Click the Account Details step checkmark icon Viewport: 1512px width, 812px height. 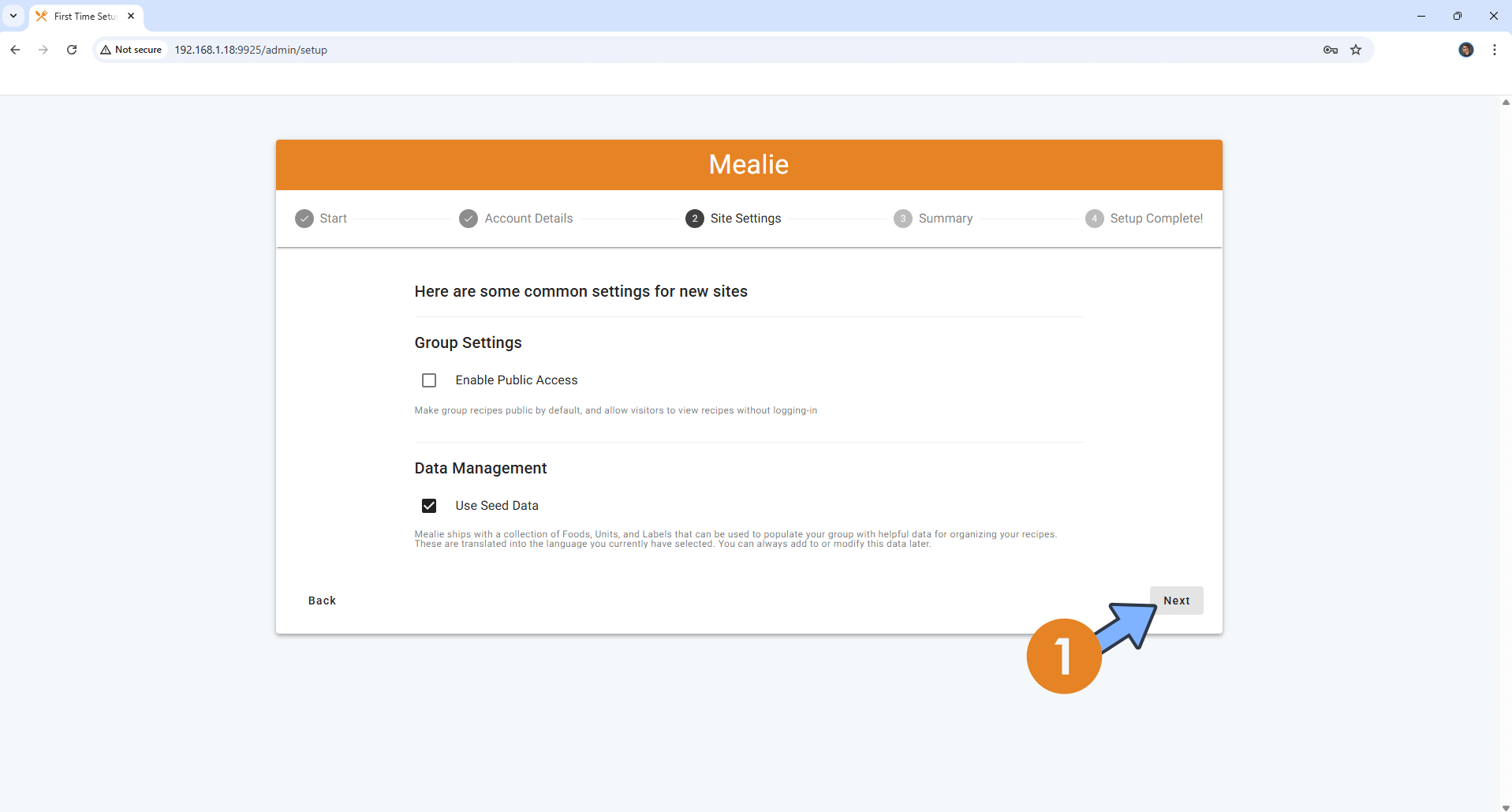469,219
